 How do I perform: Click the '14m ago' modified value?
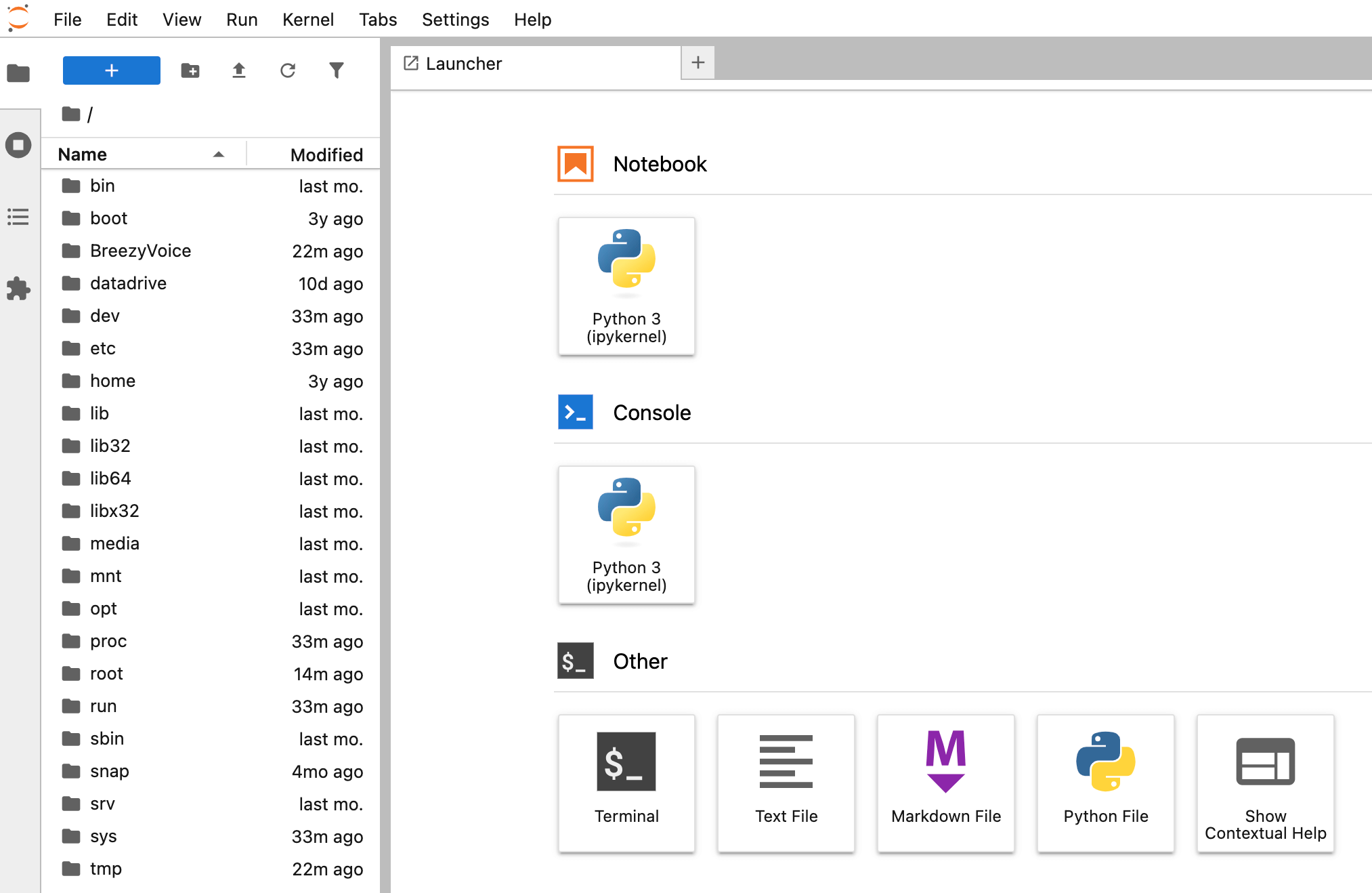coord(328,674)
